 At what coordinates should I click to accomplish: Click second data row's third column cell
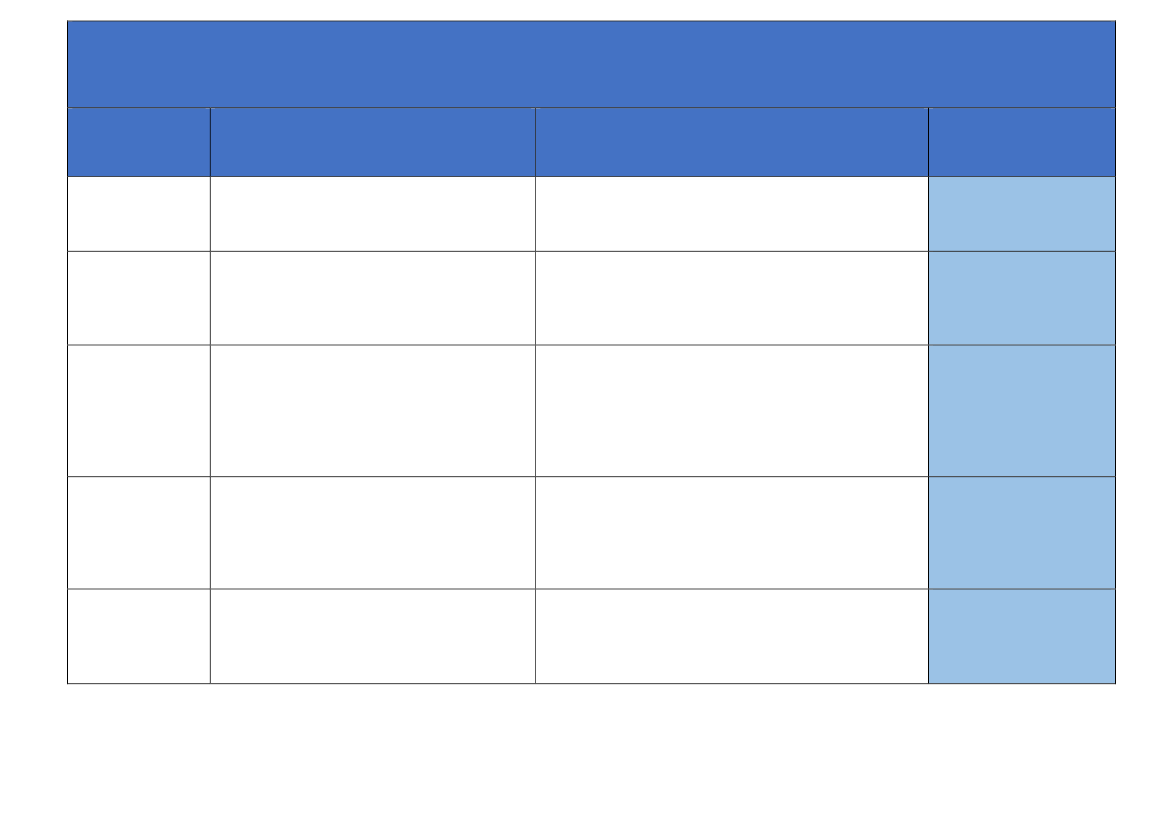[x=731, y=298]
